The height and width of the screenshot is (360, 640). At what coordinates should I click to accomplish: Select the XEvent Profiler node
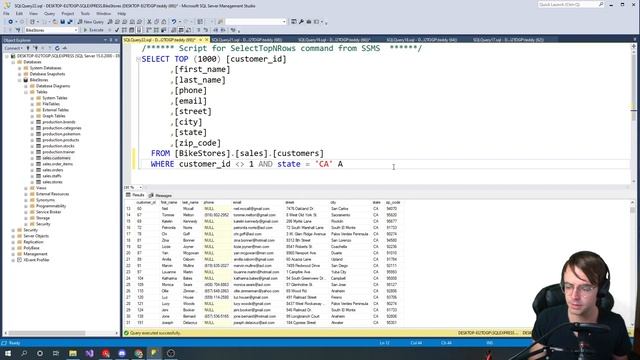pyautogui.click(x=36, y=260)
